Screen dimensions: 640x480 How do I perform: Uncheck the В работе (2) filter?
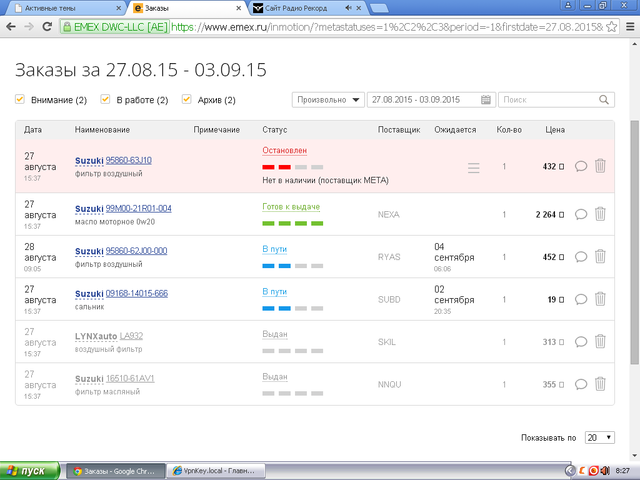coord(105,100)
